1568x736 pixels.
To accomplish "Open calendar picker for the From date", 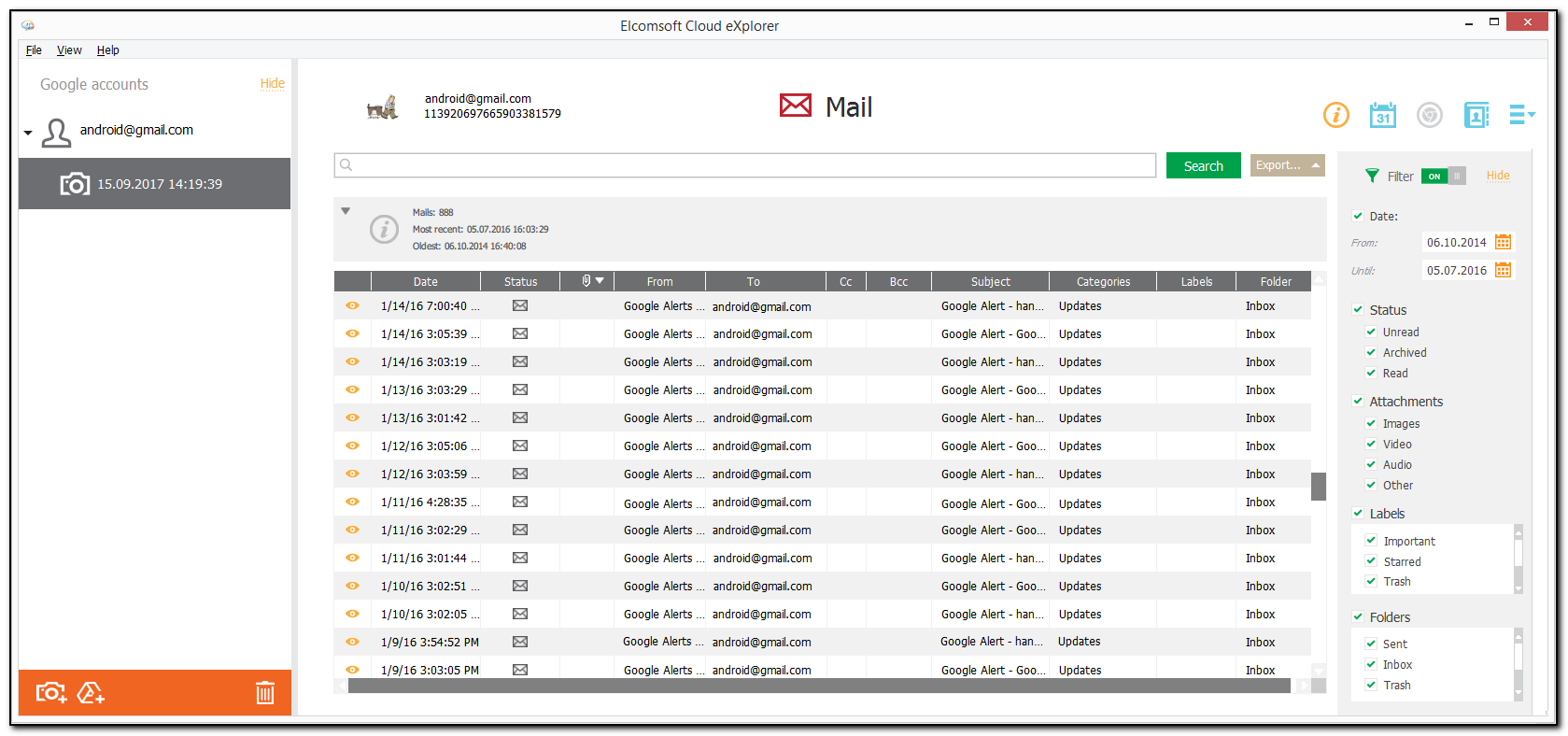I will (1503, 242).
